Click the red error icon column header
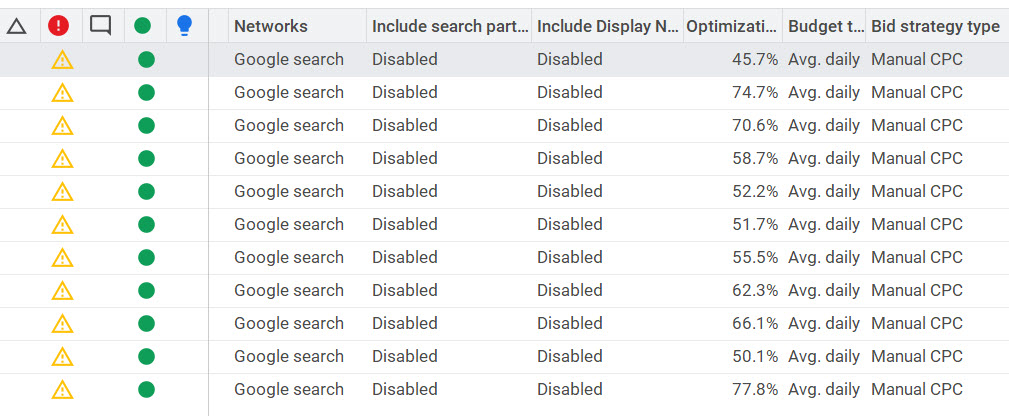 coord(59,26)
